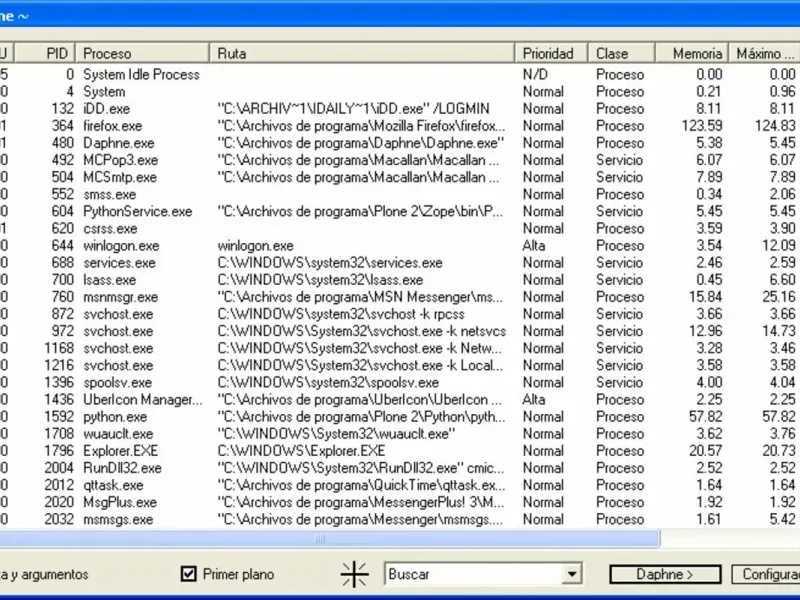Viewport: 800px width, 600px height.
Task: Sort by Memoria column header
Action: tap(691, 53)
